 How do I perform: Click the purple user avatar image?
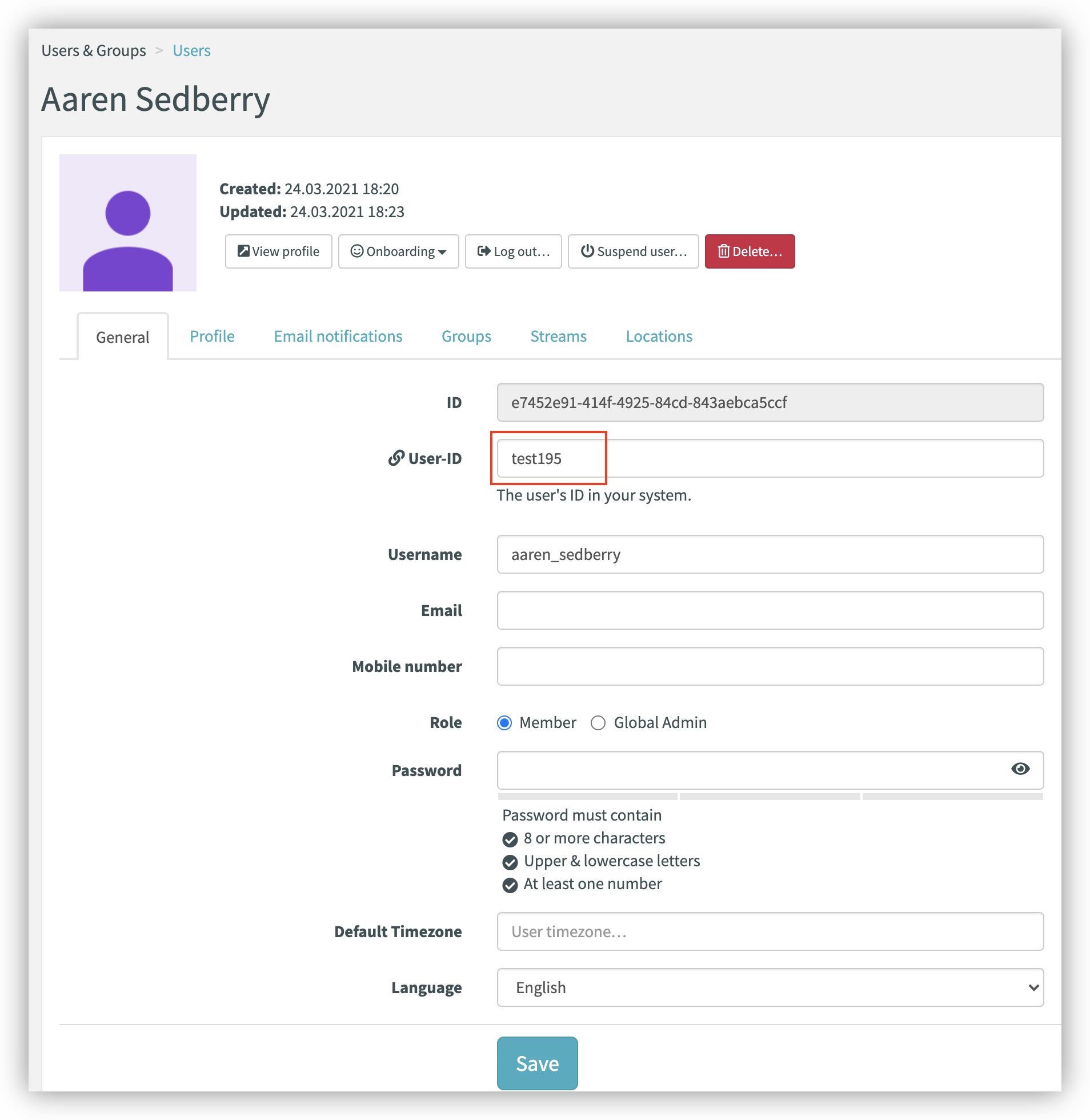(x=127, y=223)
